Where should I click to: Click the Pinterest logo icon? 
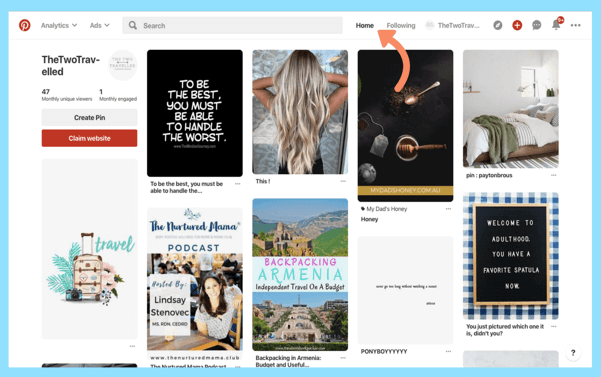[x=25, y=25]
